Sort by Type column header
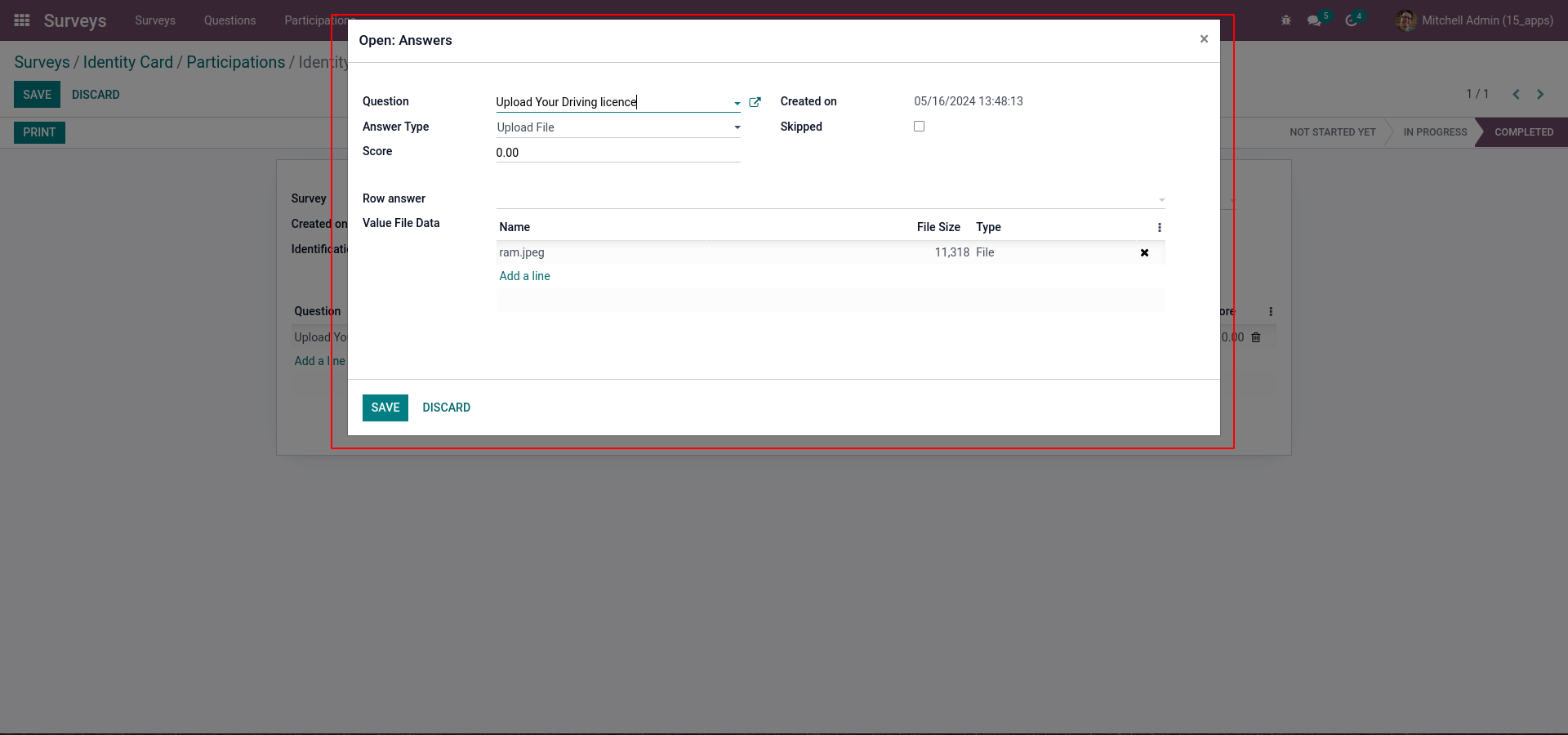The height and width of the screenshot is (735, 1568). [x=988, y=227]
